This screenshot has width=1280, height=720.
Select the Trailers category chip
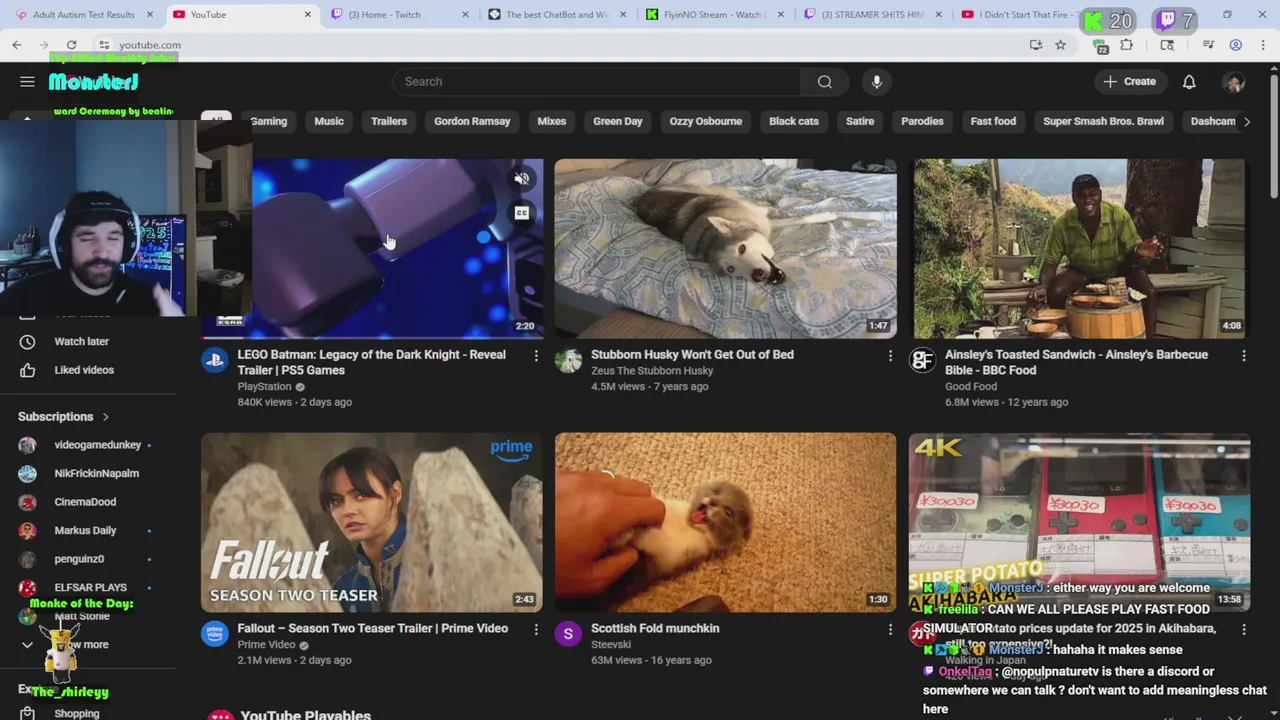tap(389, 121)
